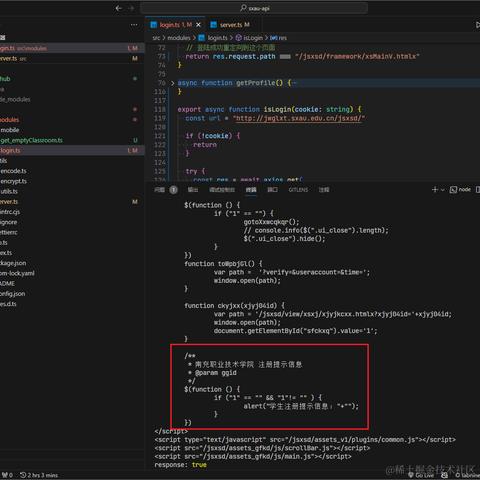480x480 pixels.
Task: Click src in the breadcrumb
Action: tap(156, 38)
